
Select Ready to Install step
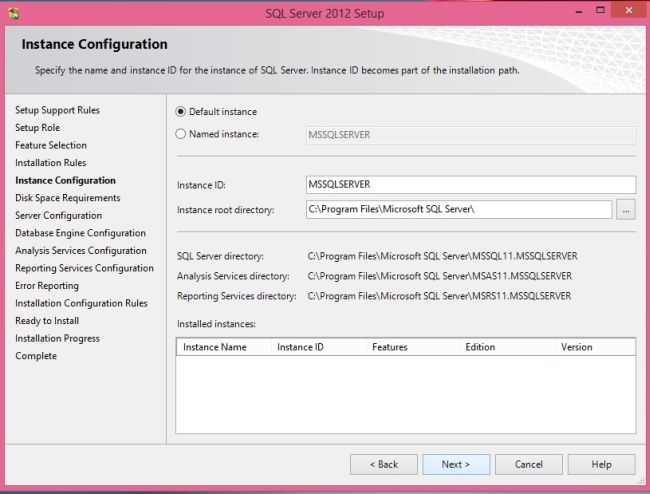47,321
